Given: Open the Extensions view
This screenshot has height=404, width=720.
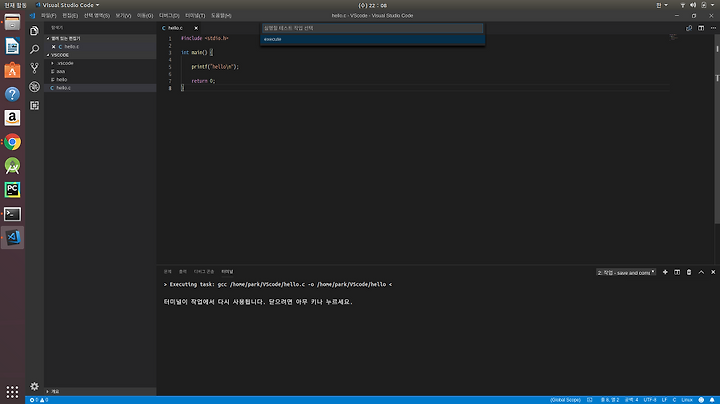Looking at the screenshot, I should (x=34, y=106).
